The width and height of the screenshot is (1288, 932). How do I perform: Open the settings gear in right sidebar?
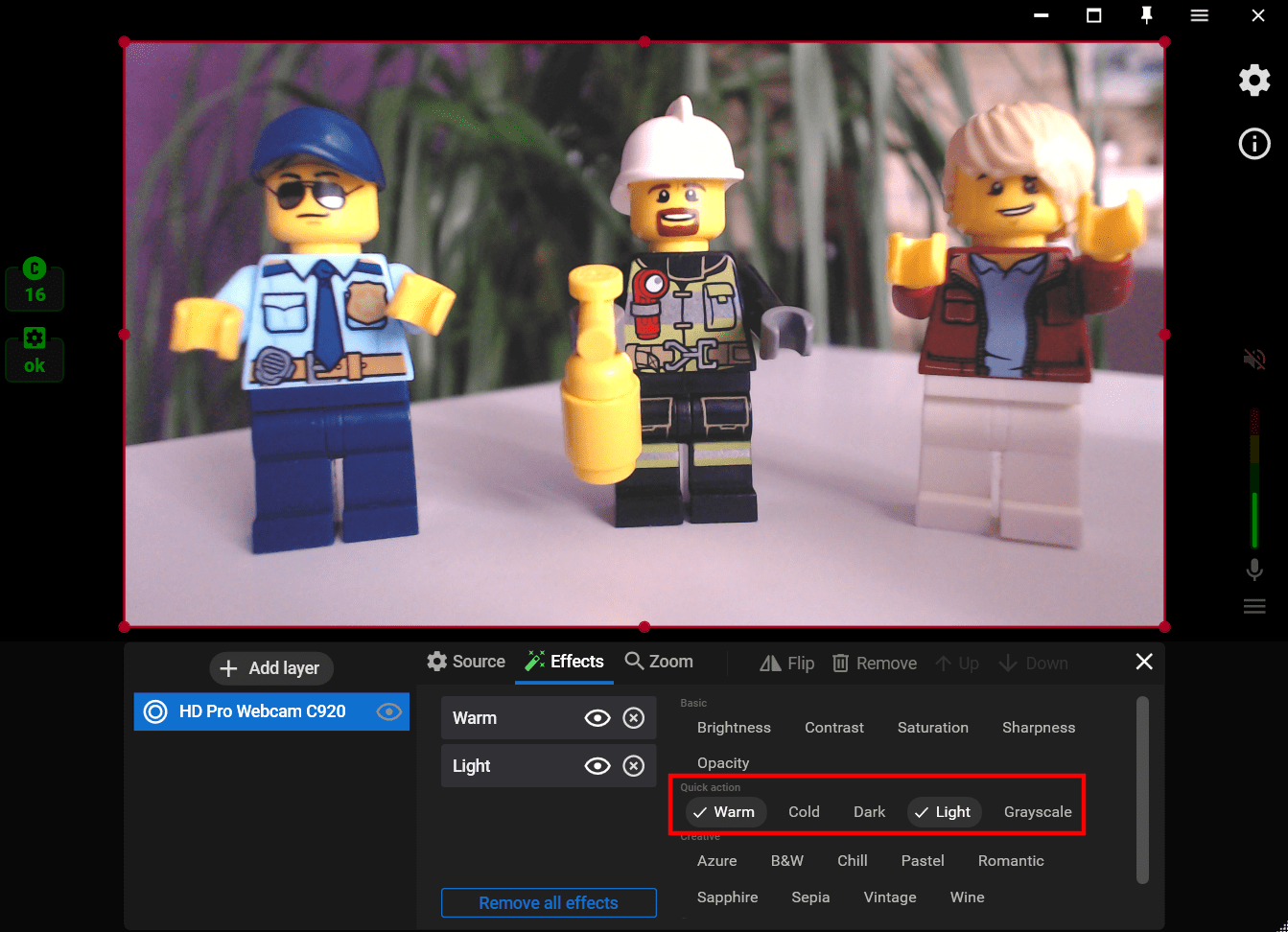1254,81
